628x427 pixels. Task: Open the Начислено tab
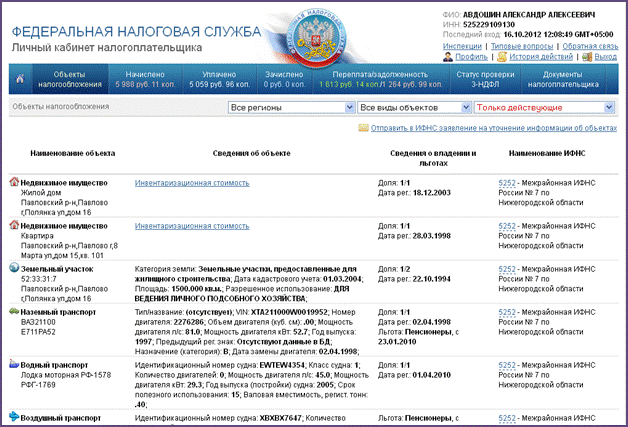pyautogui.click(x=145, y=79)
